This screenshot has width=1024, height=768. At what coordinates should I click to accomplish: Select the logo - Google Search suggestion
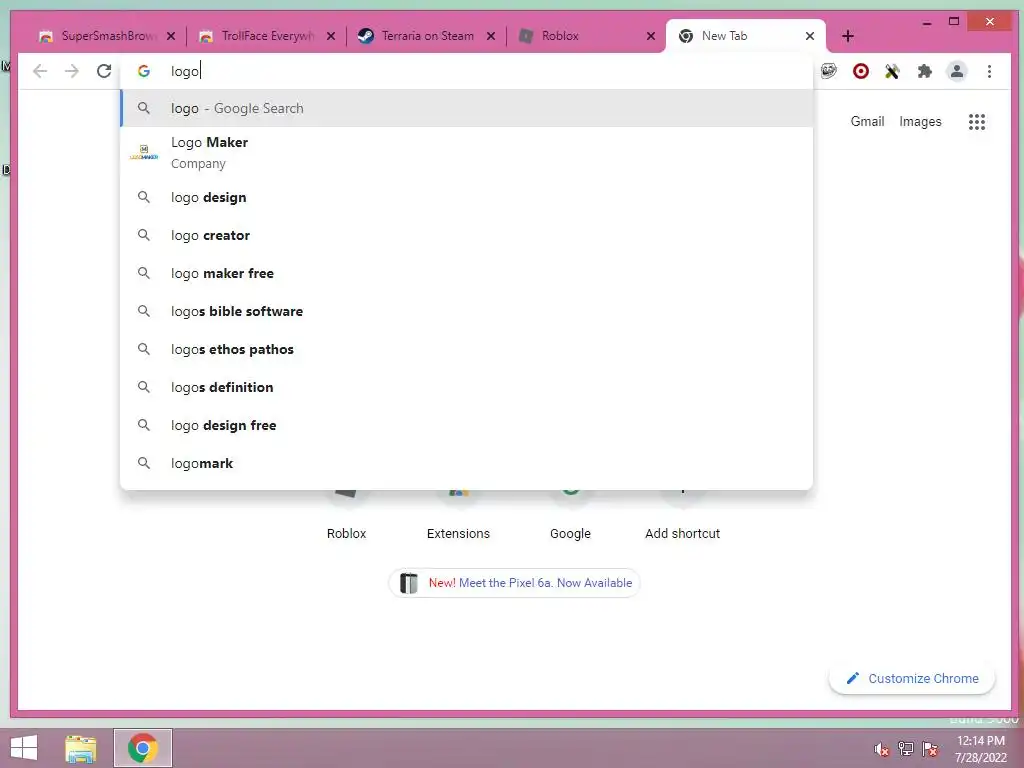click(x=466, y=108)
